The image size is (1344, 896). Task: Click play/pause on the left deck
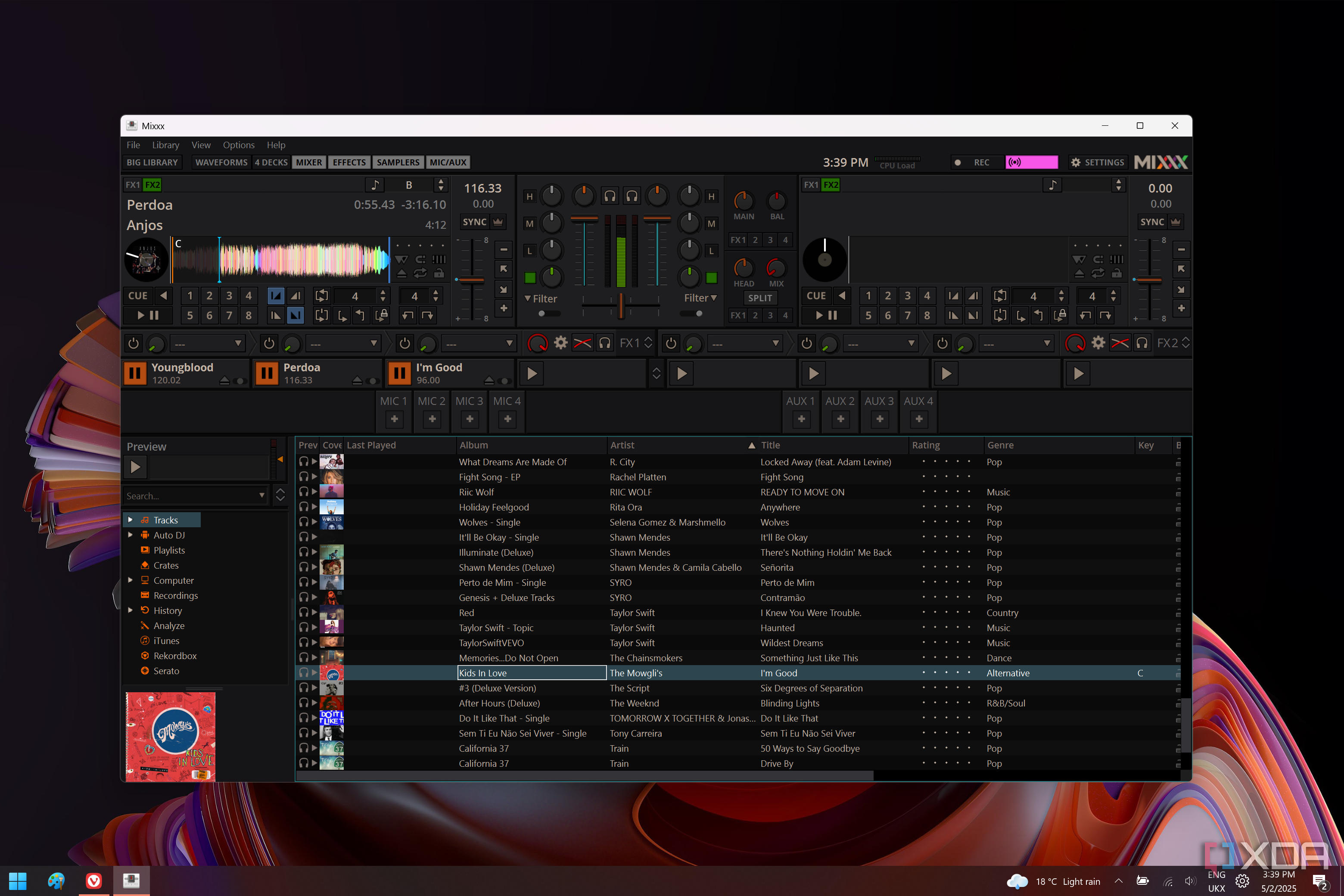[148, 315]
